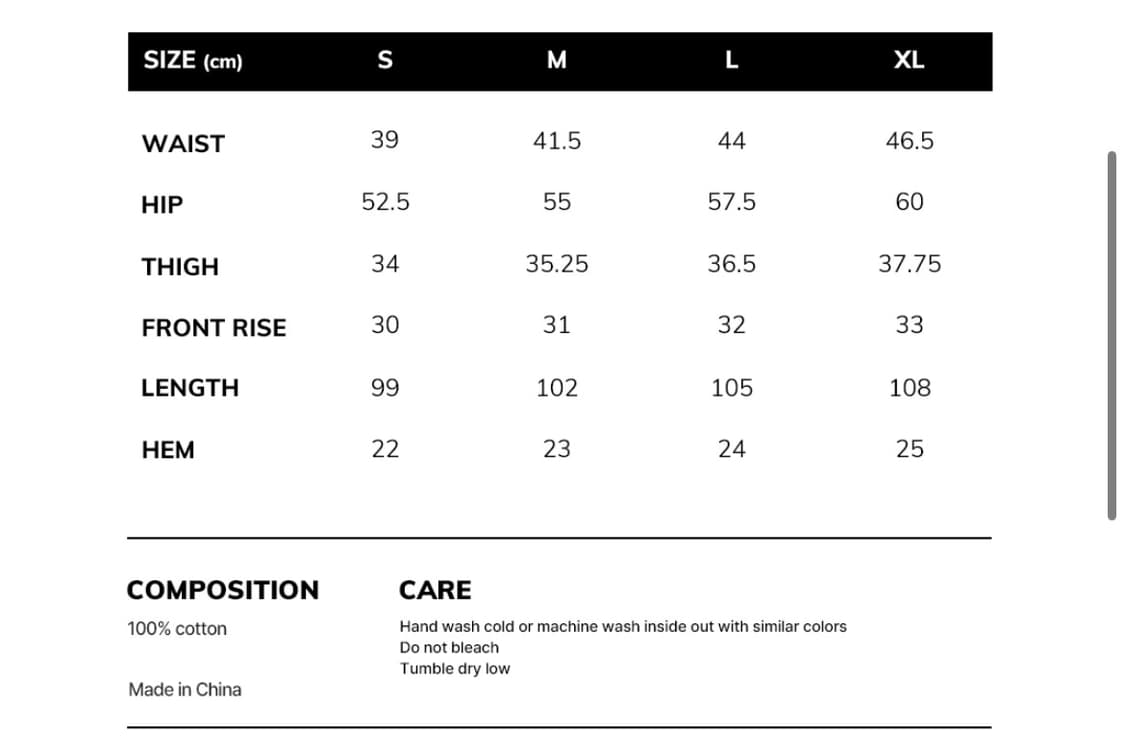1125x737 pixels.
Task: Click the LENGTH row label
Action: [190, 388]
